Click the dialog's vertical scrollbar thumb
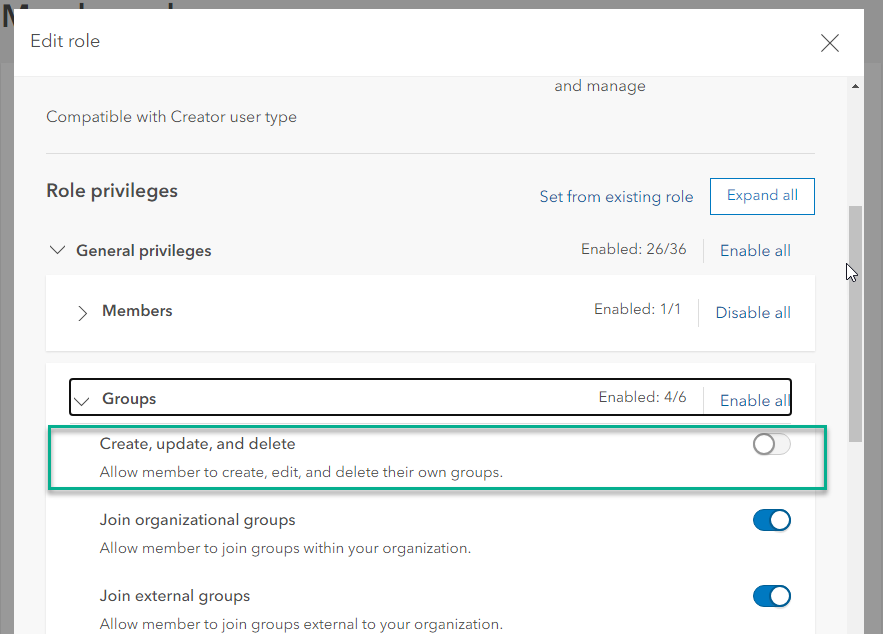The image size is (883, 634). [x=855, y=320]
